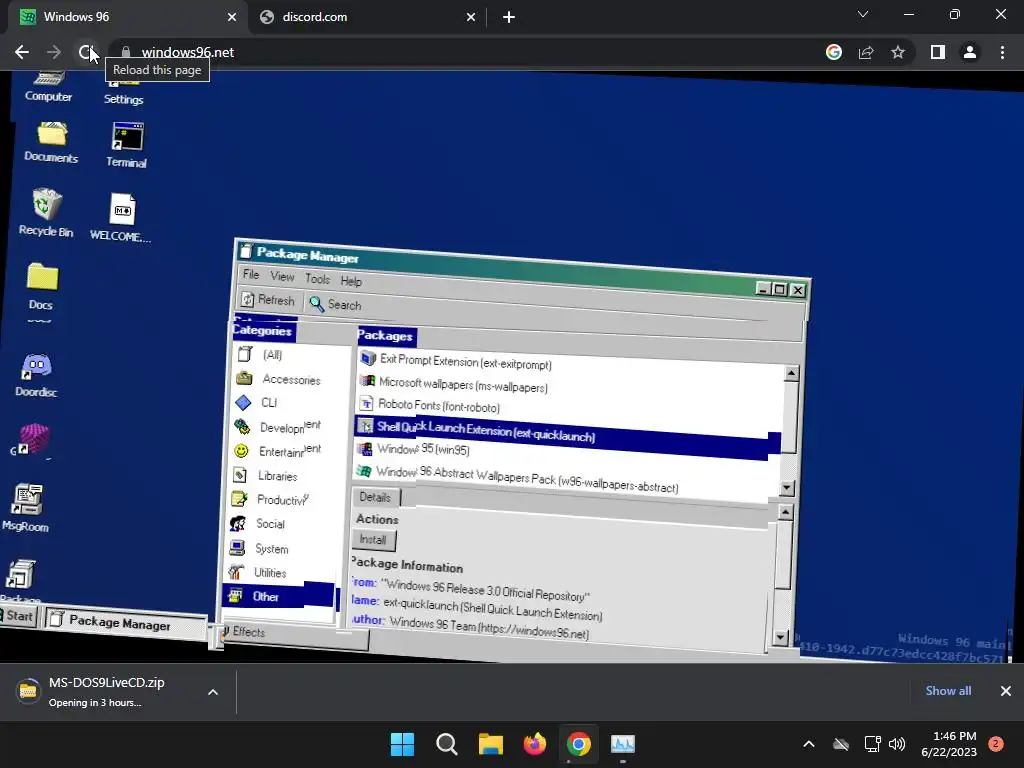Launch the Terminal desktop icon
This screenshot has height=768, width=1024.
pos(127,145)
